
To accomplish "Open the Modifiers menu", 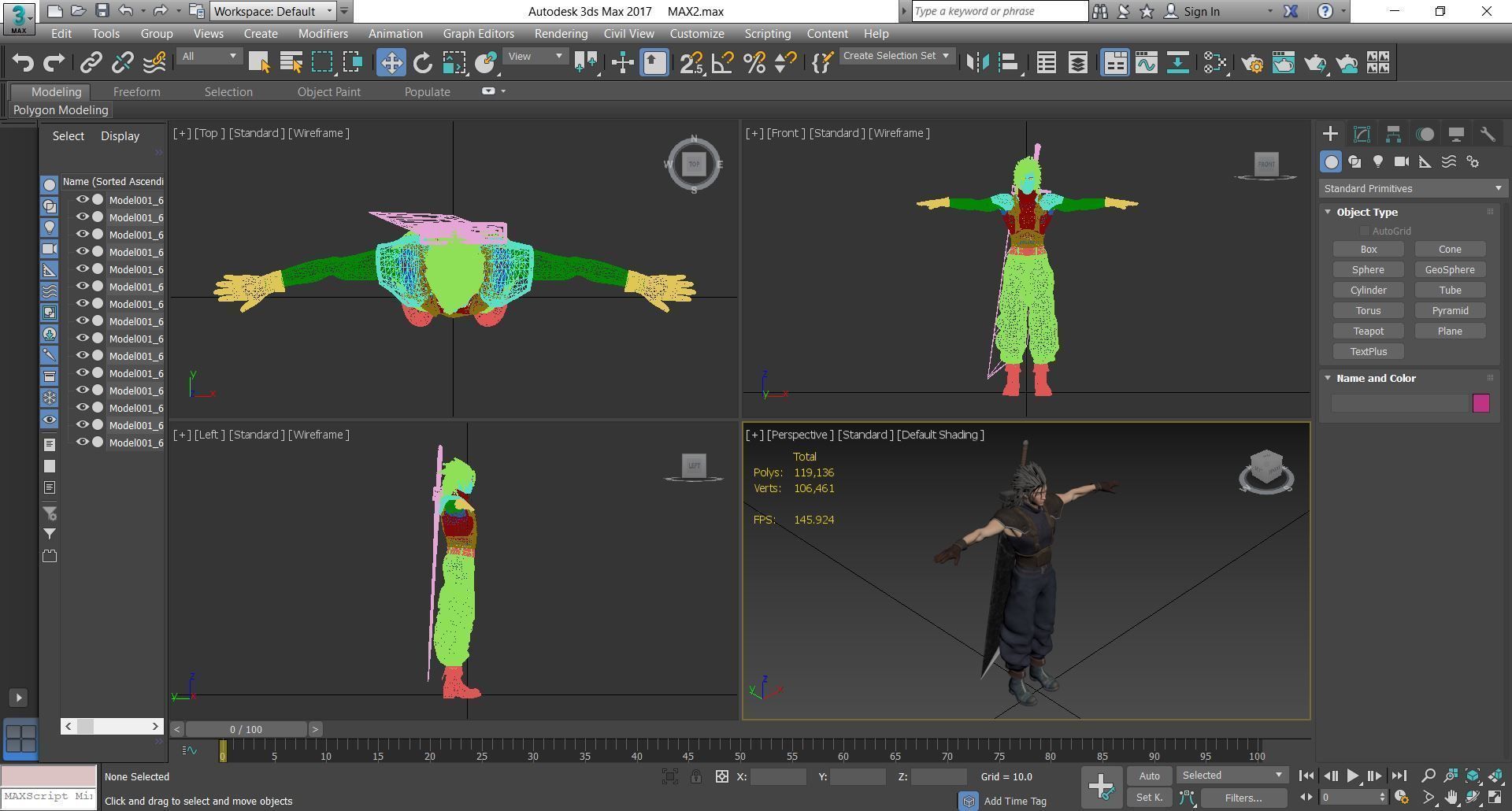I will tap(323, 34).
